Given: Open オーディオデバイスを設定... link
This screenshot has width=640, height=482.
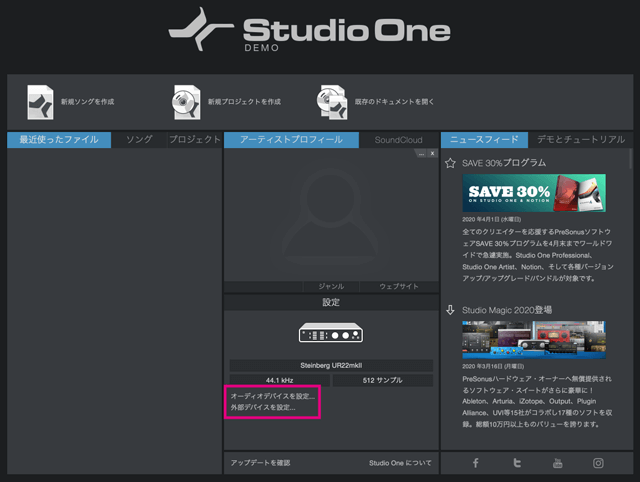Looking at the screenshot, I should point(273,396).
